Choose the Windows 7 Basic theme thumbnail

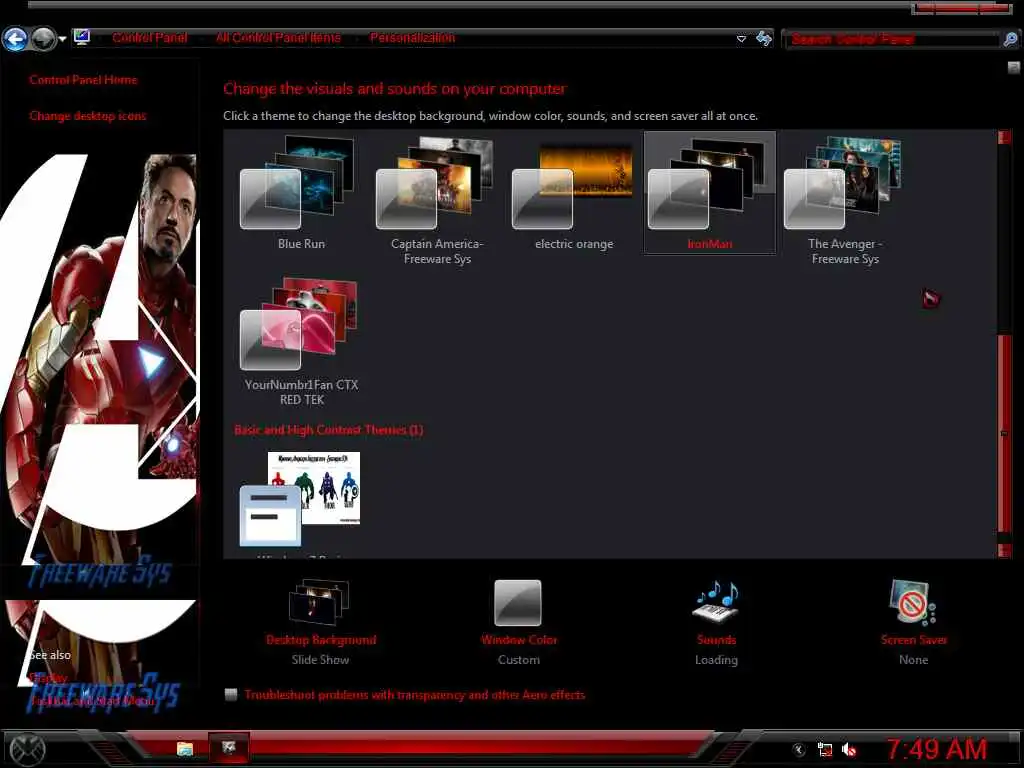(x=300, y=500)
